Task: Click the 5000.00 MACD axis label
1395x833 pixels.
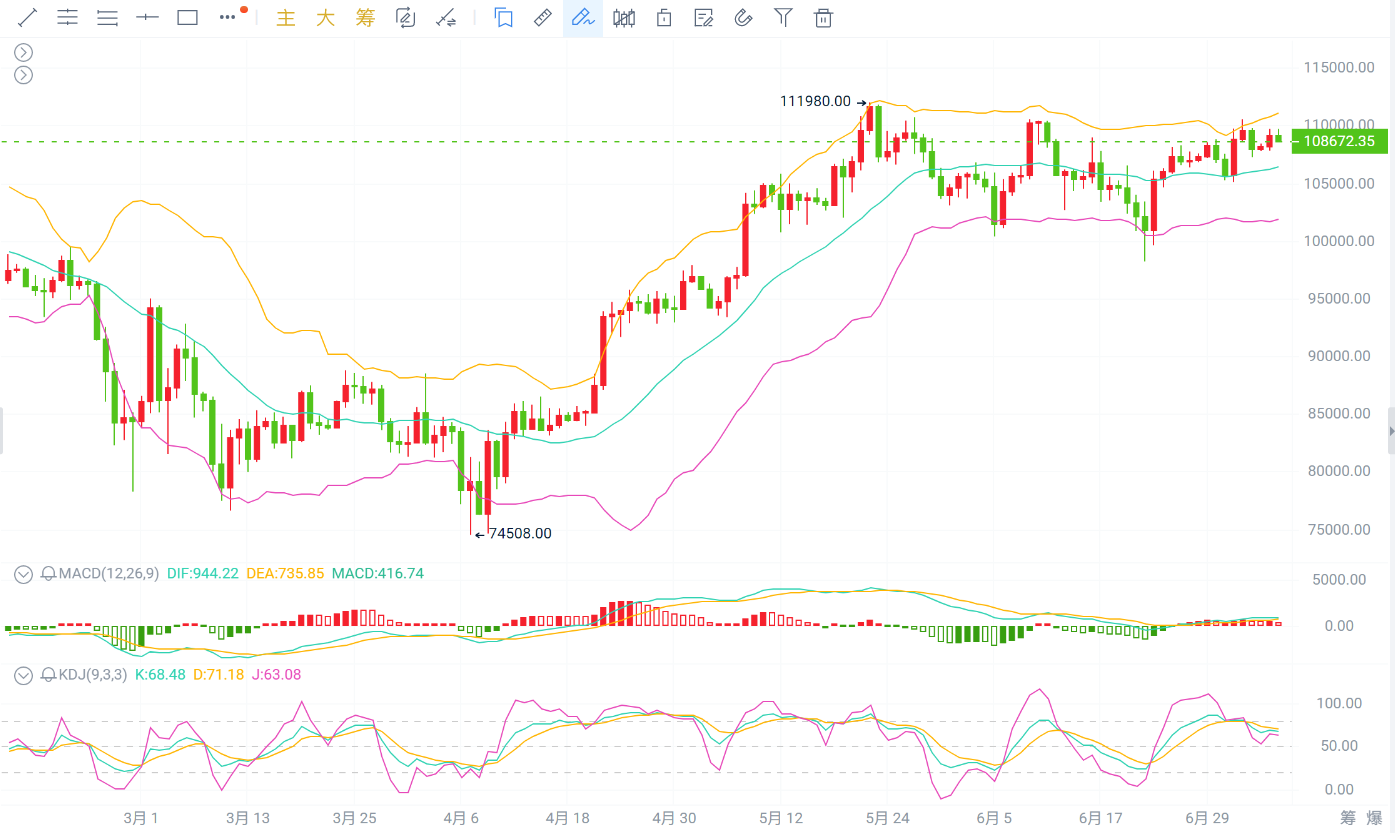Action: pyautogui.click(x=1339, y=579)
